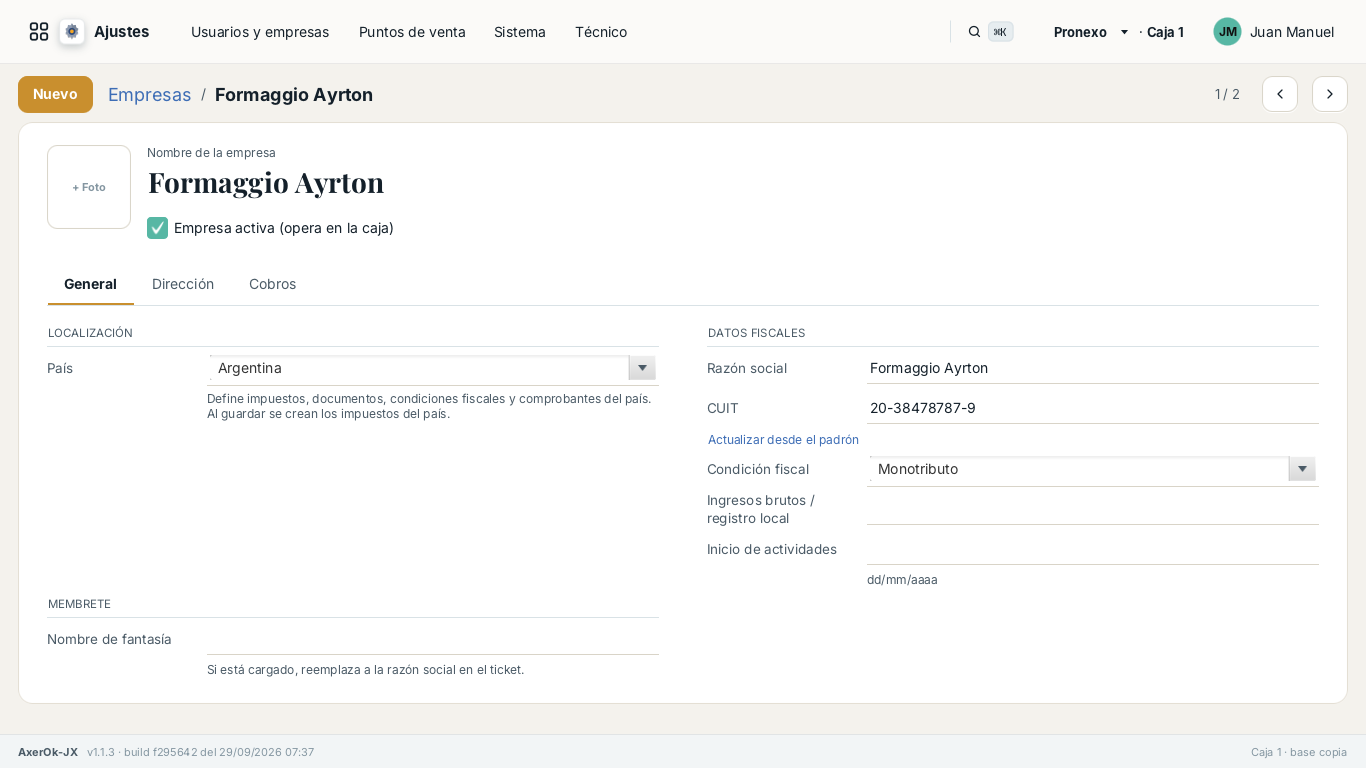This screenshot has width=1366, height=768.
Task: Open the apps grid launcher icon
Action: pyautogui.click(x=39, y=32)
